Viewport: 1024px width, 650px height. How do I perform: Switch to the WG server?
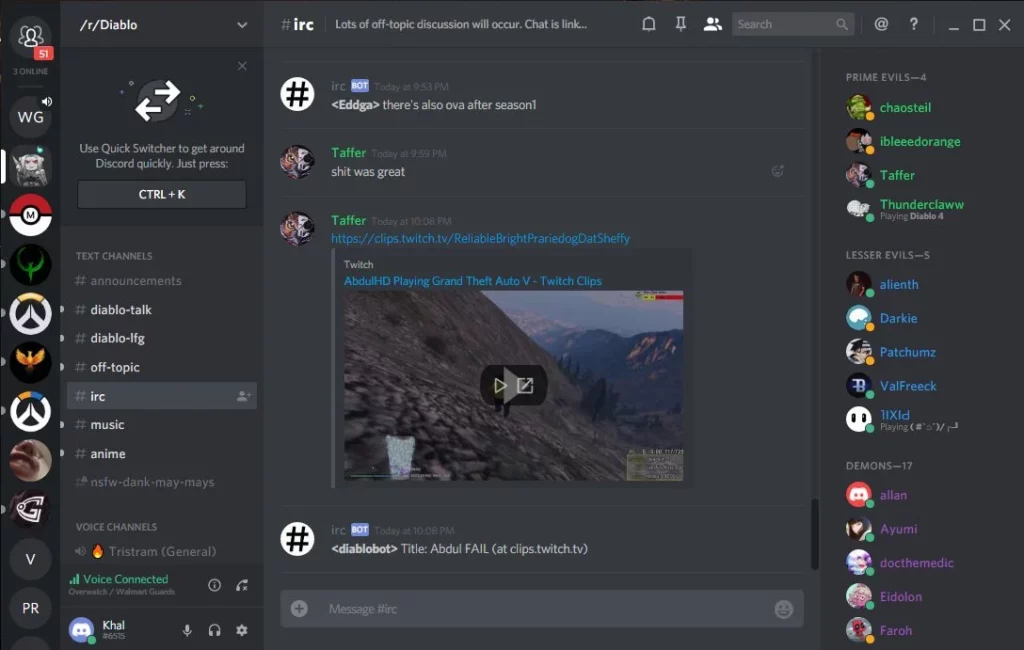point(30,117)
